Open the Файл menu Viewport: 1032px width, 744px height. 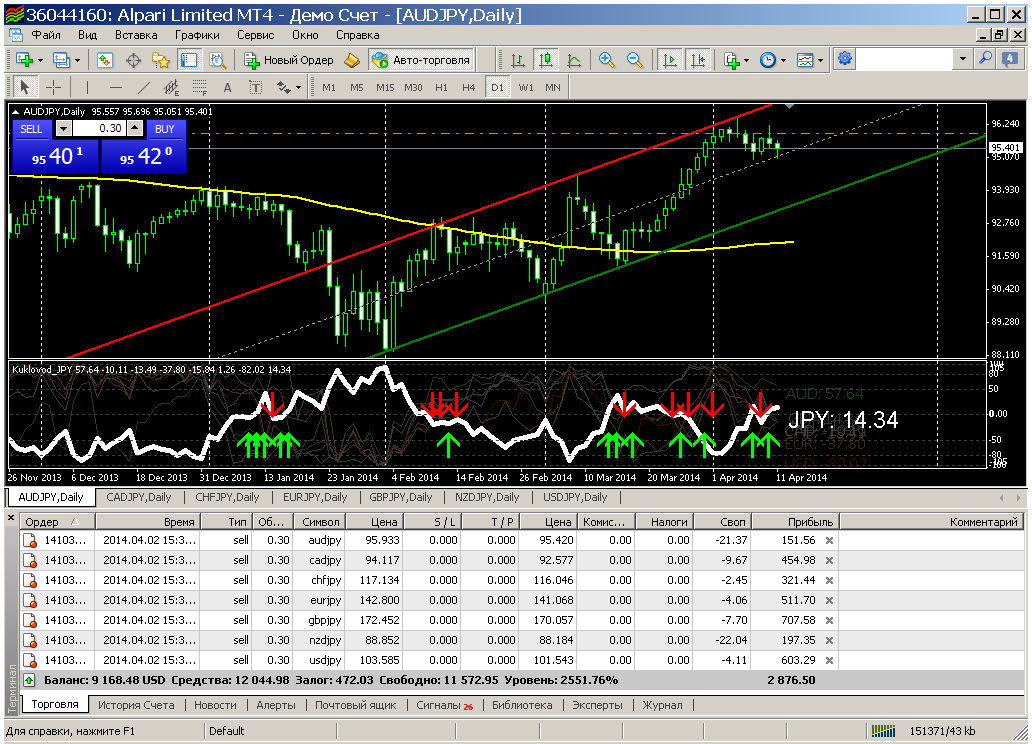point(46,35)
